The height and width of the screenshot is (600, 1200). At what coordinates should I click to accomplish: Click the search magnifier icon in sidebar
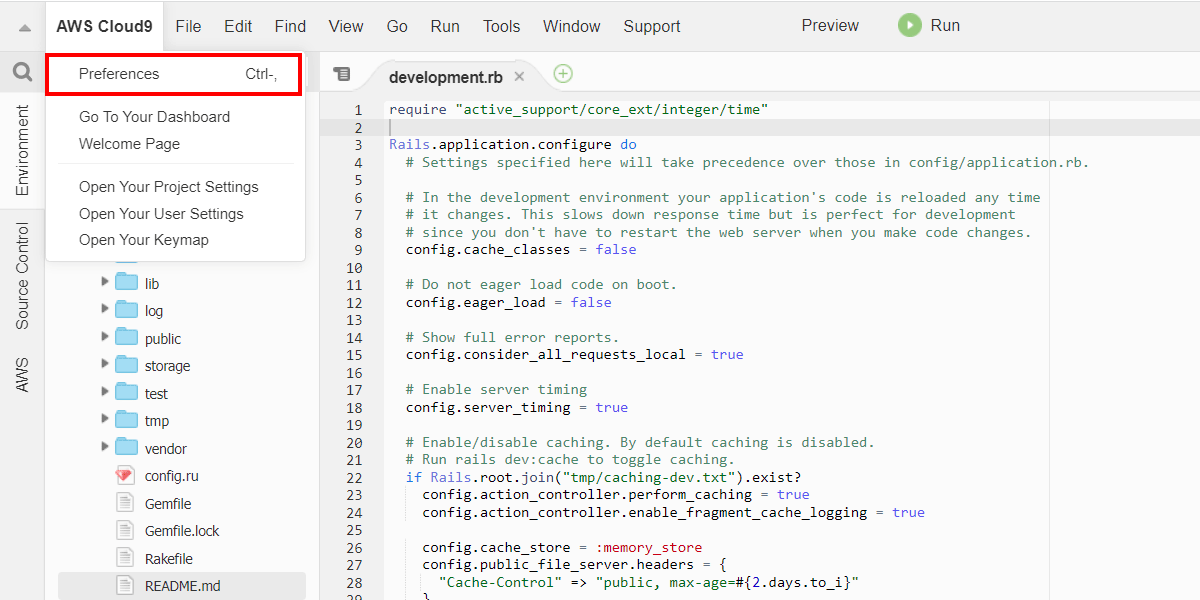[22, 72]
